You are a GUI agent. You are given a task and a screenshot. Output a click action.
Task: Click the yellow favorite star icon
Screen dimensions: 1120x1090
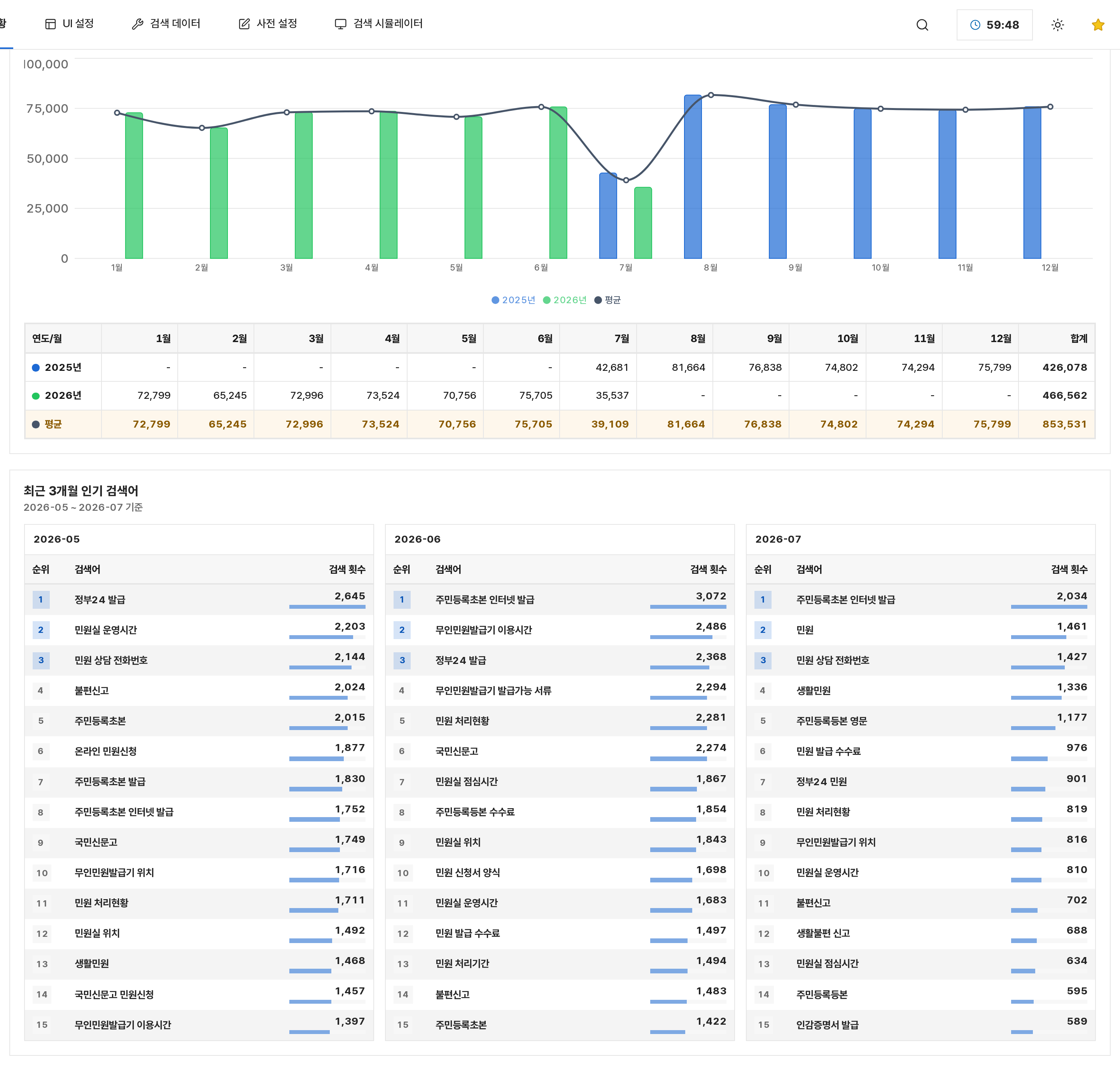[x=1098, y=24]
